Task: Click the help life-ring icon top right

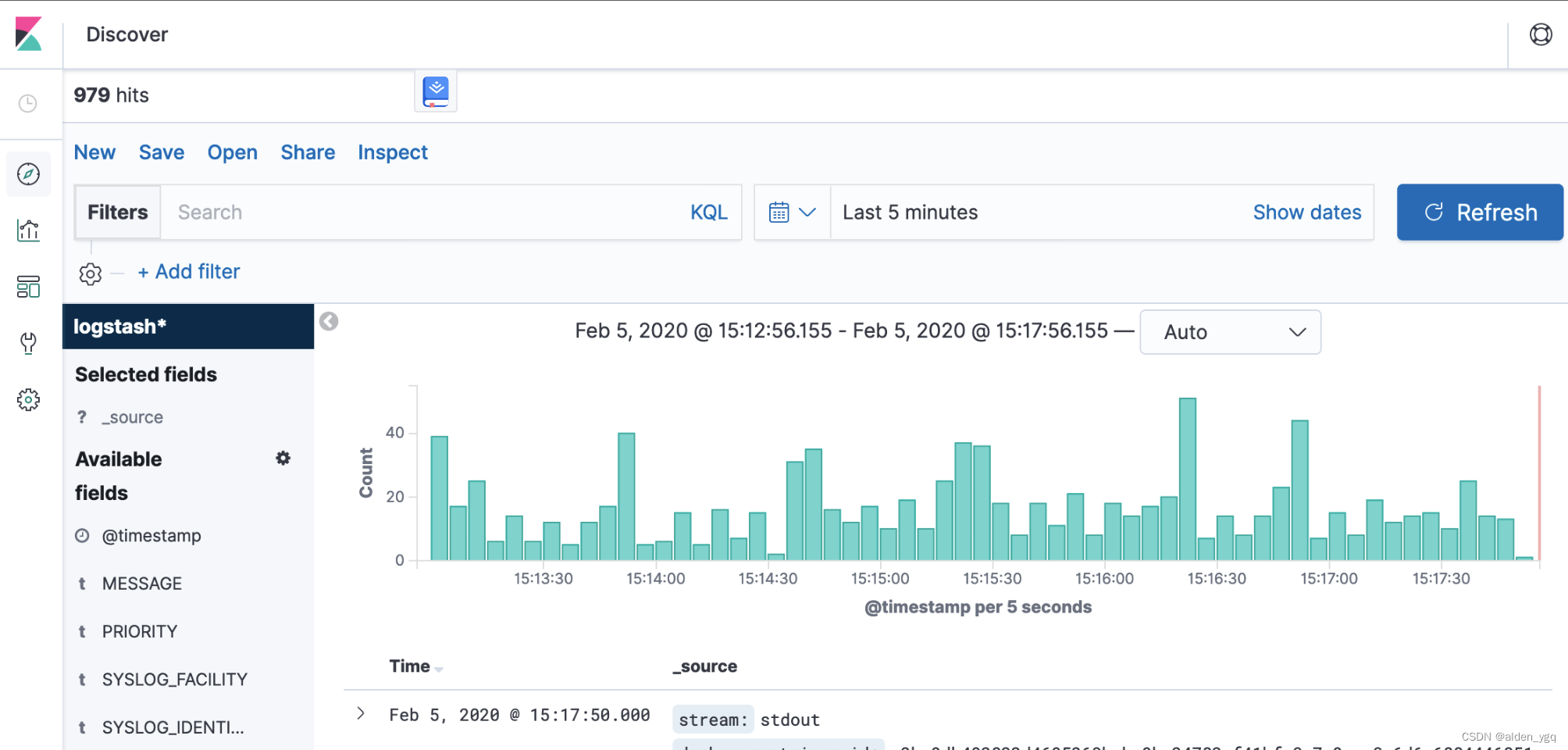Action: pos(1540,34)
